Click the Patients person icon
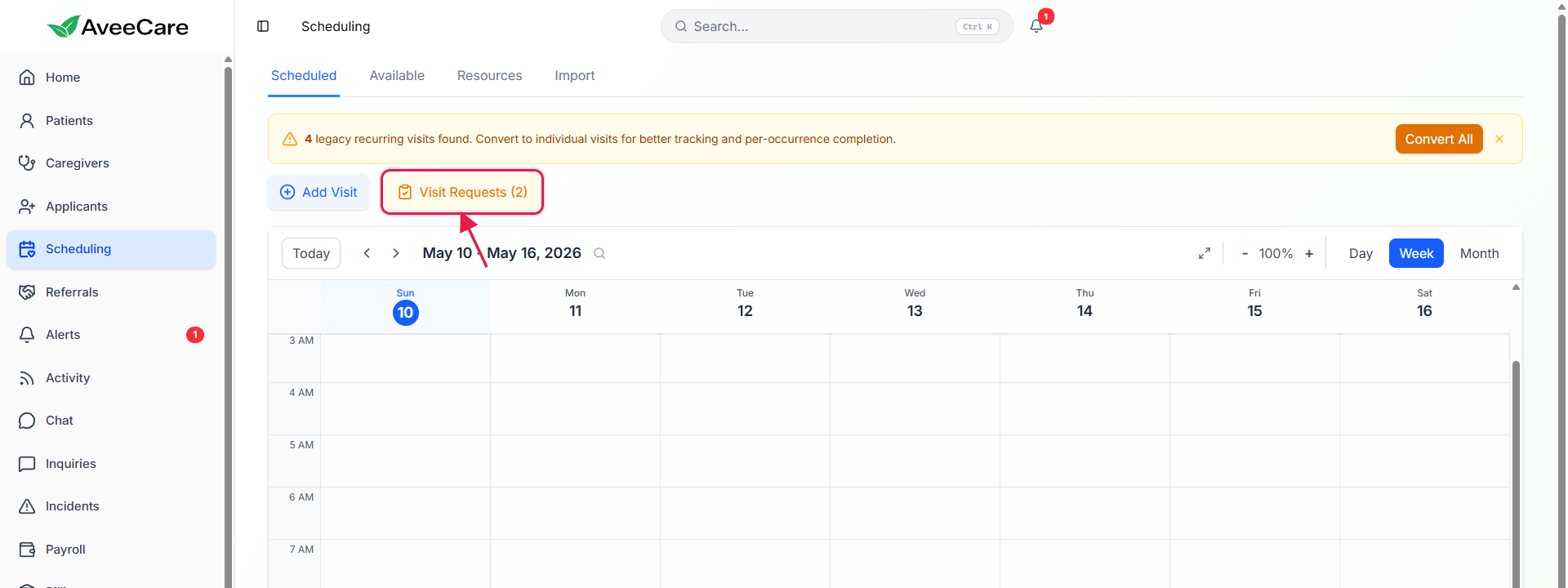This screenshot has width=1568, height=588. 27,121
